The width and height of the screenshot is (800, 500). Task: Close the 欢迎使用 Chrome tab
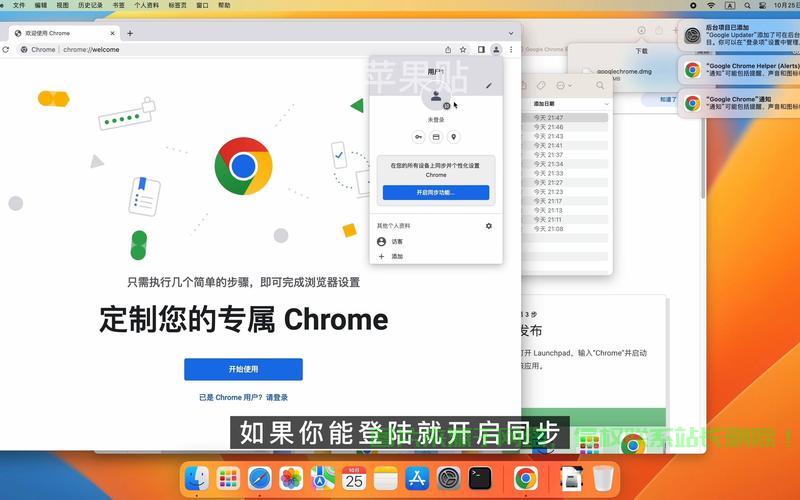[112, 33]
